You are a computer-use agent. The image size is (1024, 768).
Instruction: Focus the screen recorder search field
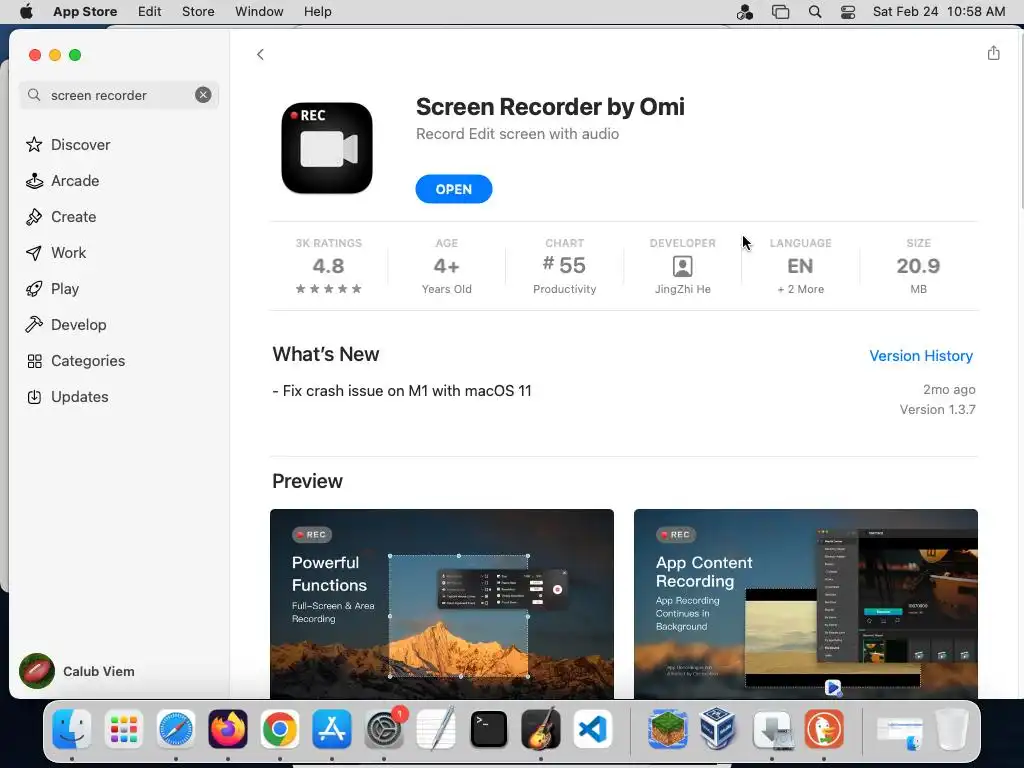click(119, 95)
